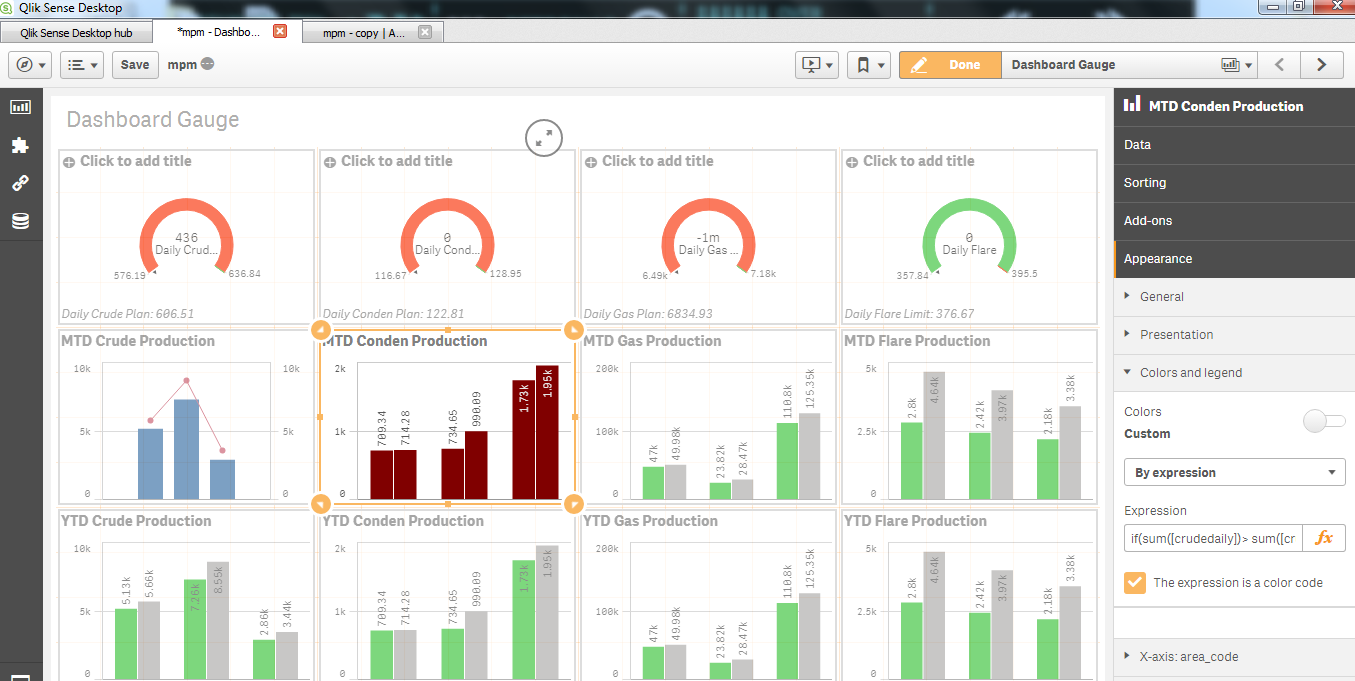1355x681 pixels.
Task: Collapse the Colors and legend section
Action: pos(1234,373)
